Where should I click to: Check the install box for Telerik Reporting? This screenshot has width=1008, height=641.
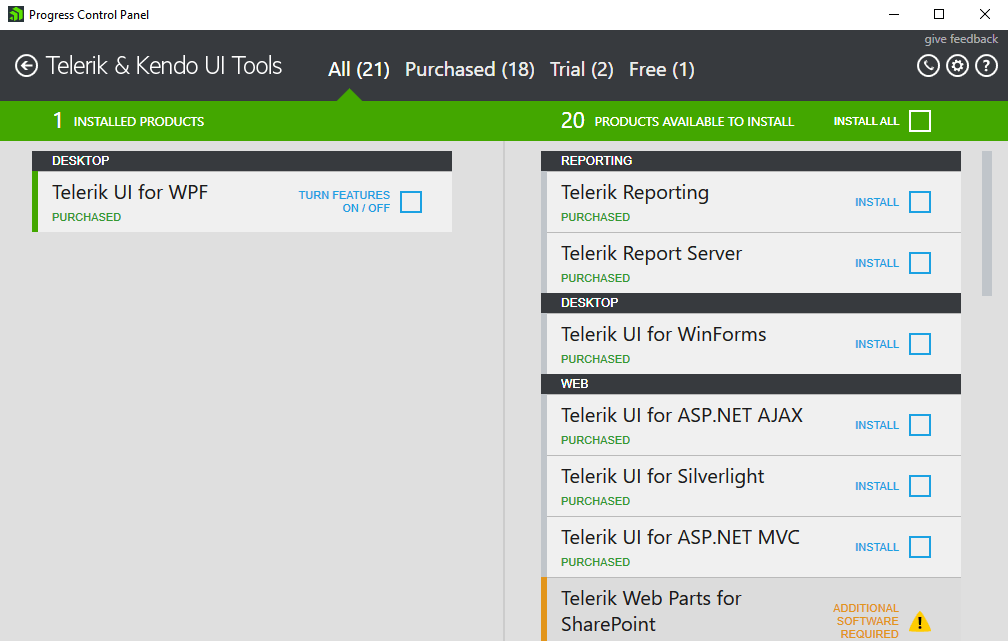[x=919, y=202]
